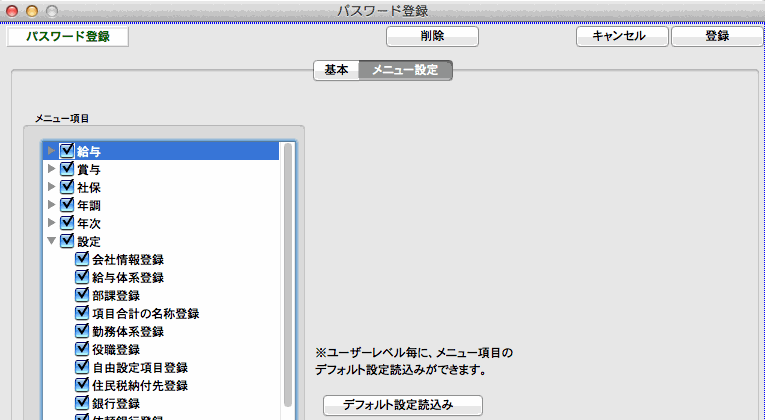765x420 pixels.
Task: Uncheck the 銀行登録 checkbox
Action: (x=83, y=403)
